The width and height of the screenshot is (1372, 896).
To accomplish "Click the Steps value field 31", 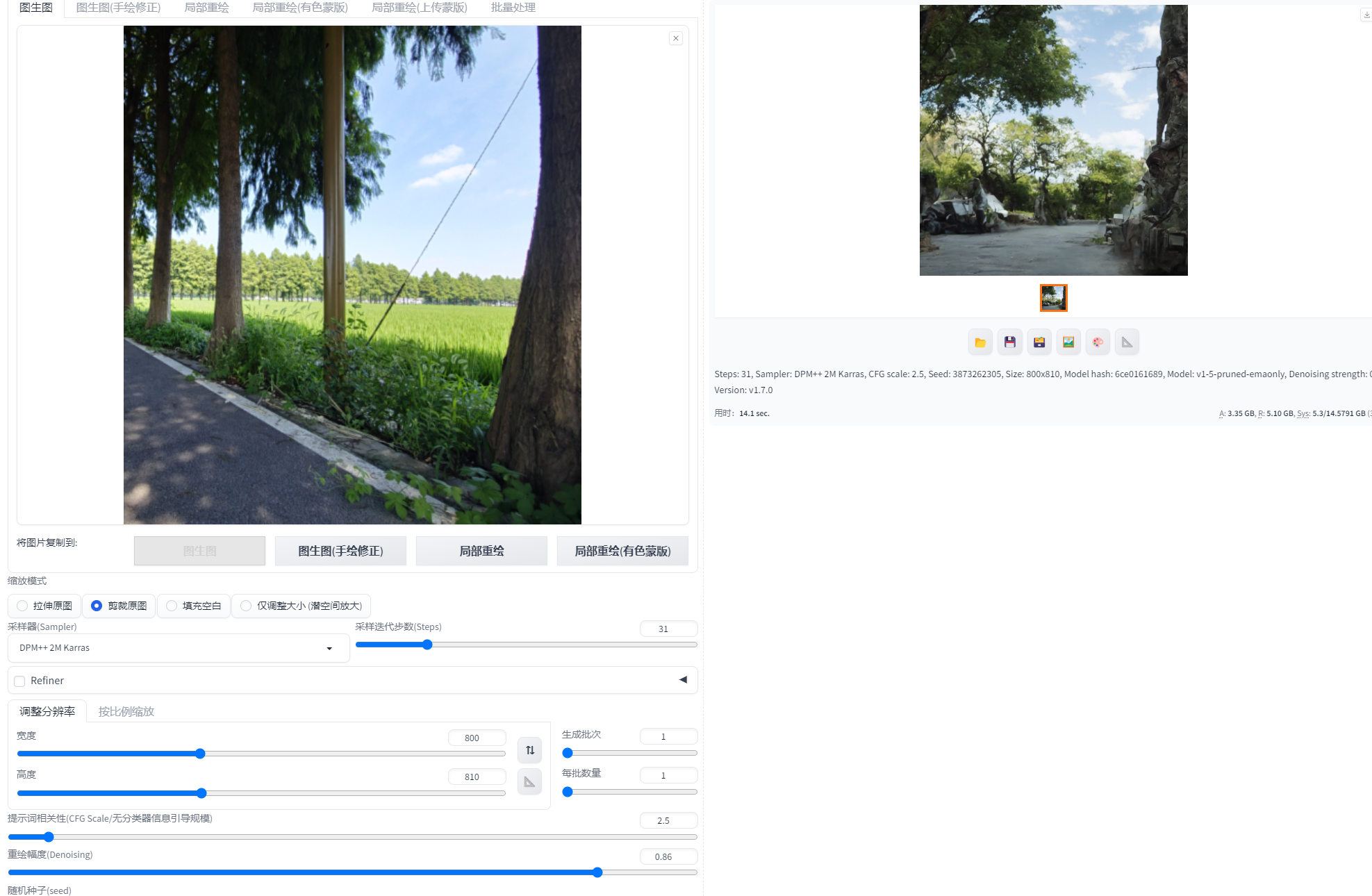I will click(x=668, y=629).
